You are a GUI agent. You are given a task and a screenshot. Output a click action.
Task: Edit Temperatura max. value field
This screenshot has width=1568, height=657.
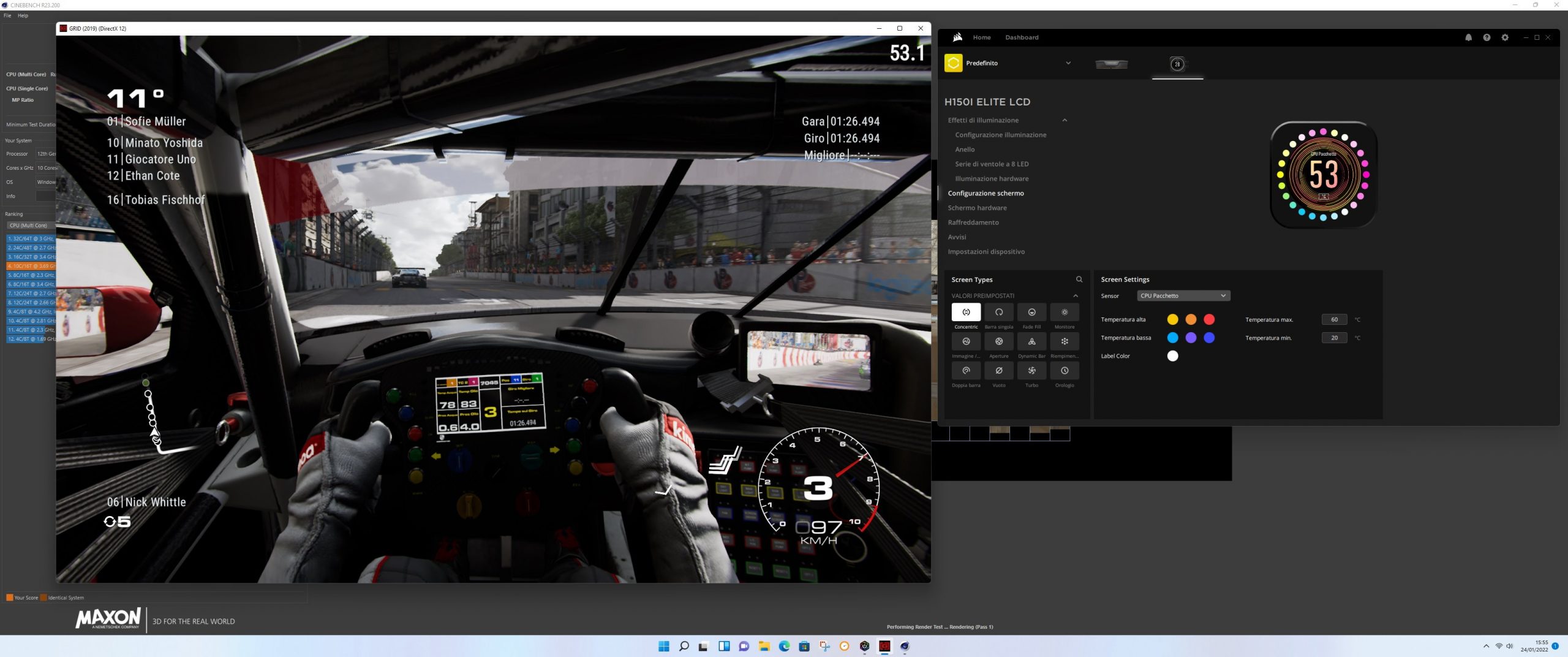(x=1334, y=319)
